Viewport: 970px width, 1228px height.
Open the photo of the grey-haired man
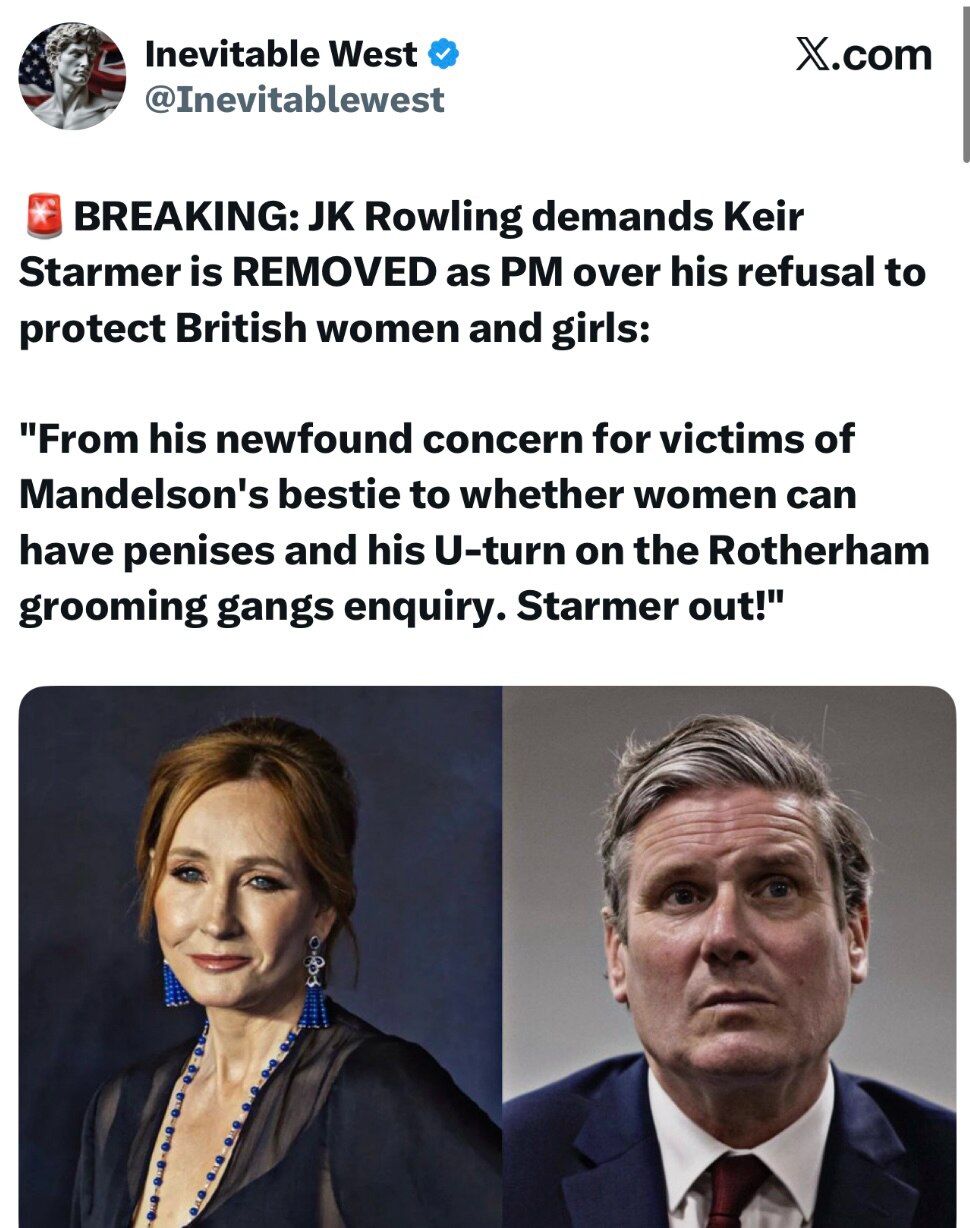(729, 956)
